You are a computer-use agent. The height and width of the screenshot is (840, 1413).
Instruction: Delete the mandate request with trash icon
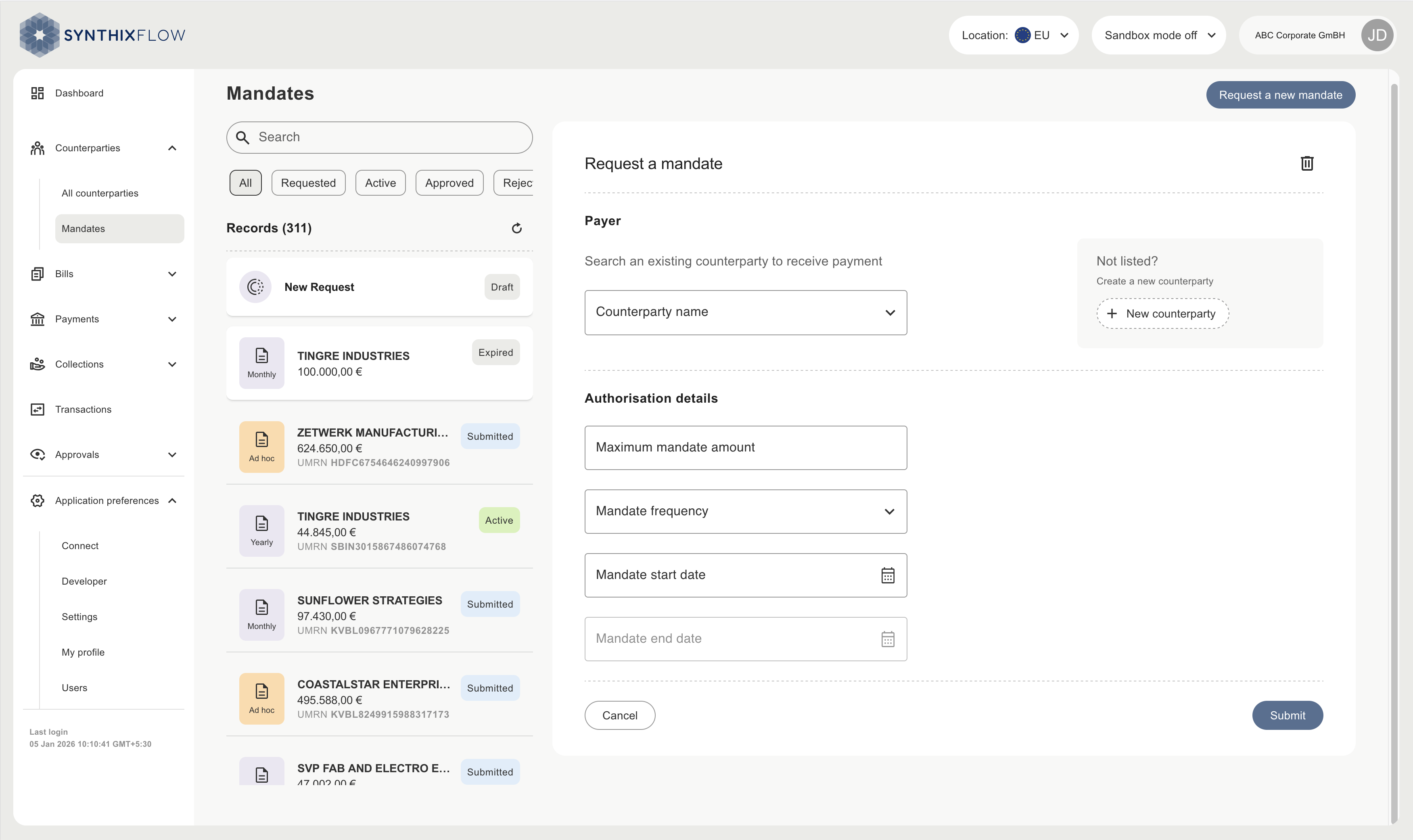point(1306,163)
